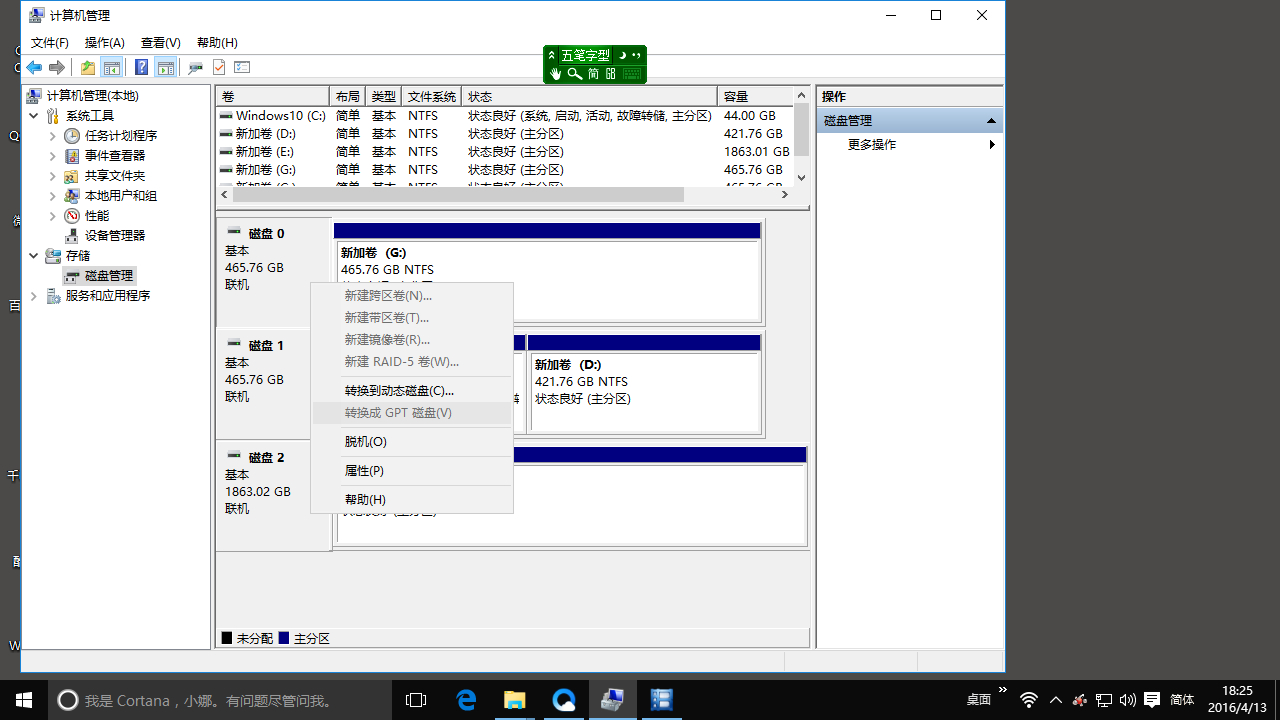Expand the 事件查看器 node arrow
The image size is (1280, 720).
click(53, 156)
